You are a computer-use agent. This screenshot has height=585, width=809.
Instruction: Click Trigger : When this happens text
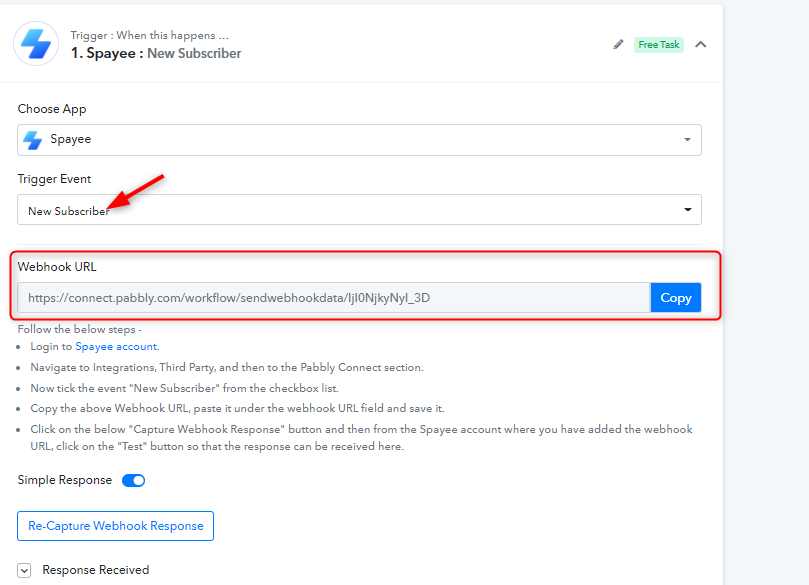click(150, 35)
